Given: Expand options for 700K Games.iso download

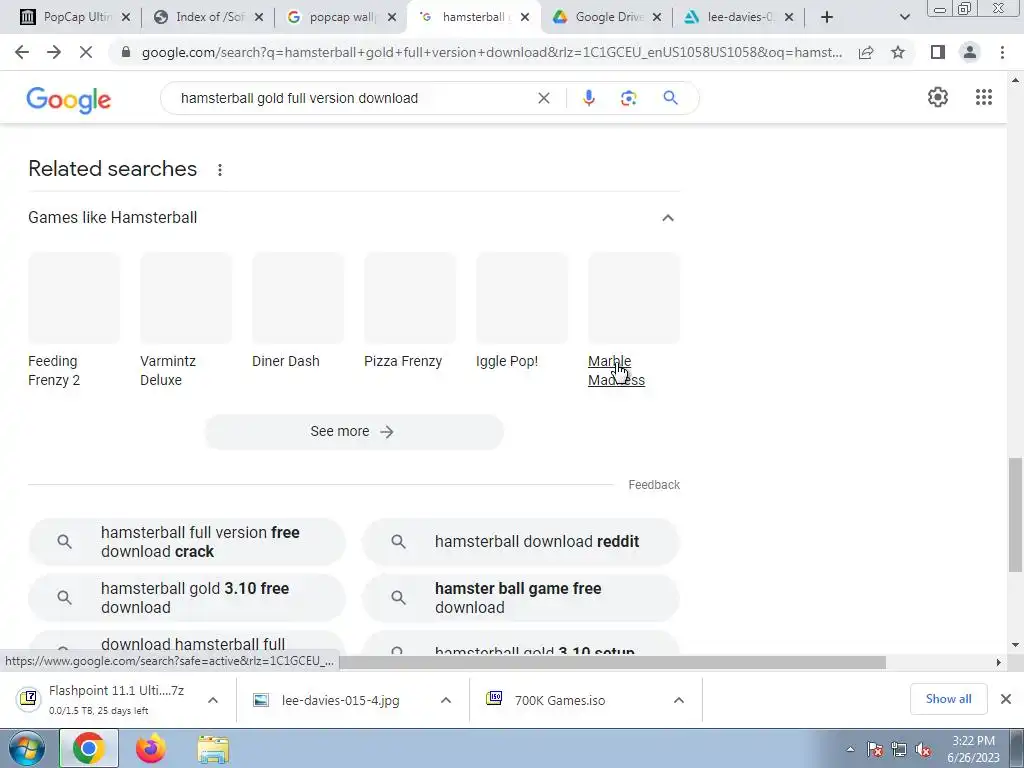Looking at the screenshot, I should point(679,700).
